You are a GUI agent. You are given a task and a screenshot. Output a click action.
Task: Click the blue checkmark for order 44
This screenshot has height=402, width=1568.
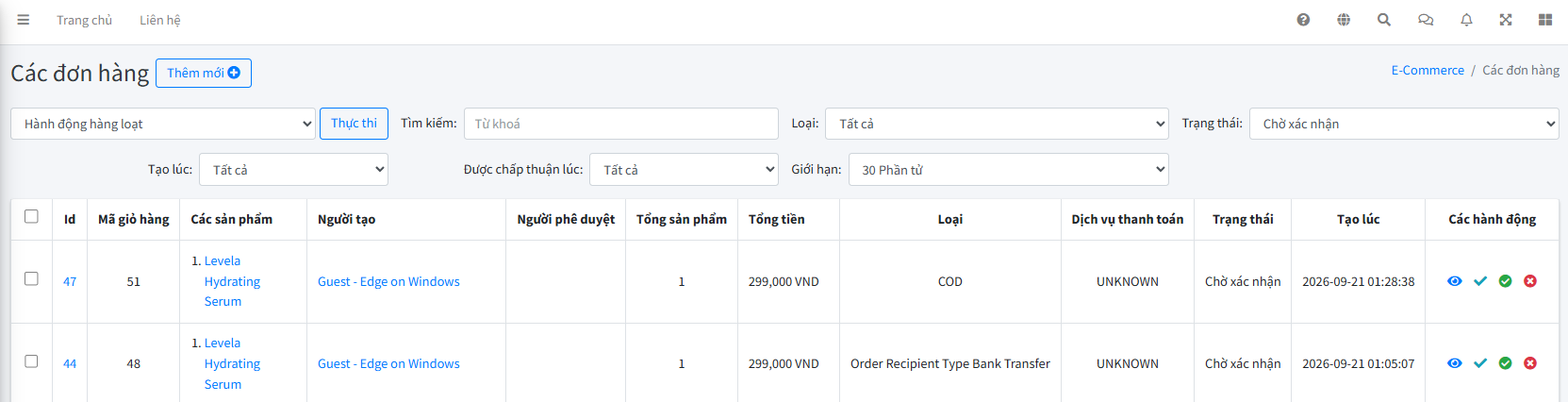1480,363
